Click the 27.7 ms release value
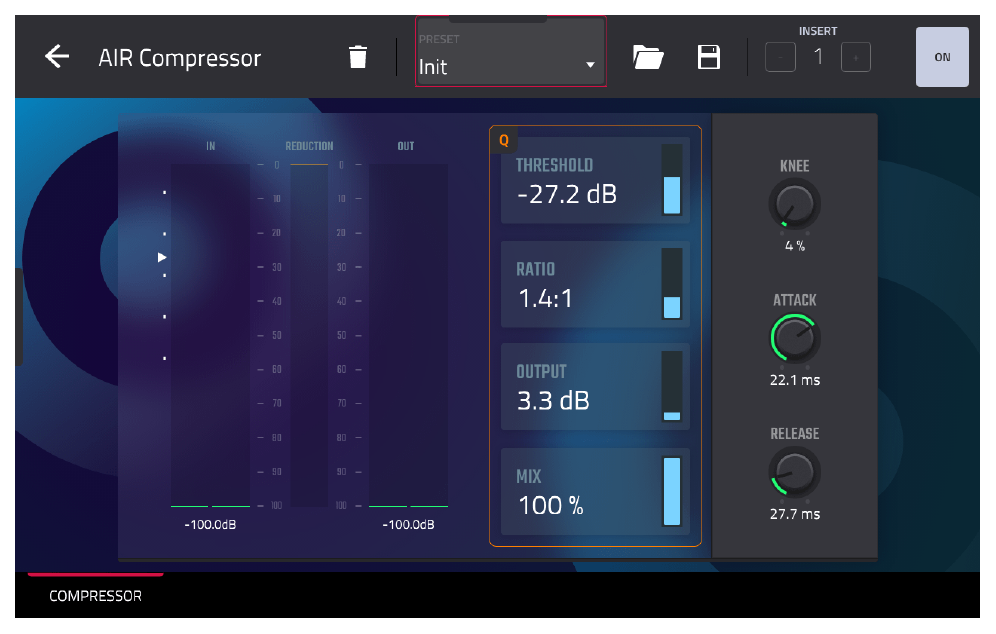The width and height of the screenshot is (996, 634). point(795,514)
